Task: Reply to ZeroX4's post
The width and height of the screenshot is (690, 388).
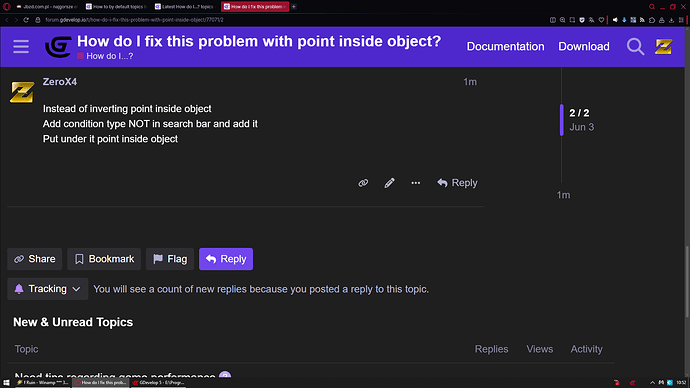Action: tap(457, 183)
